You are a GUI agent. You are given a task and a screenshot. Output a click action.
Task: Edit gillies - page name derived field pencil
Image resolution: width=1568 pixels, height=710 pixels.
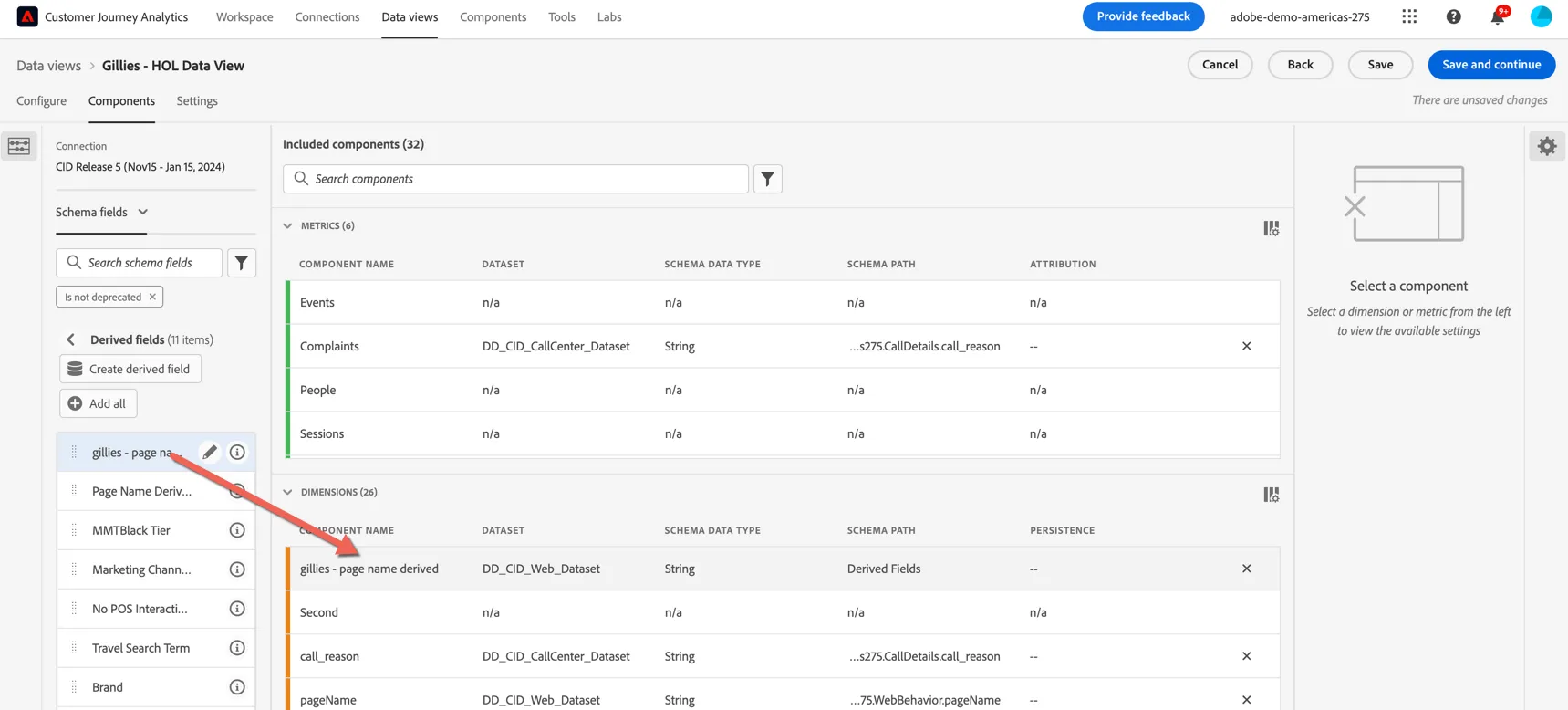210,452
